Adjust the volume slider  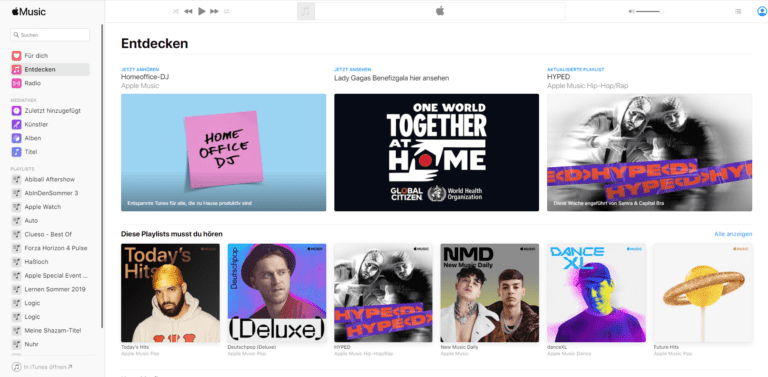pos(649,11)
